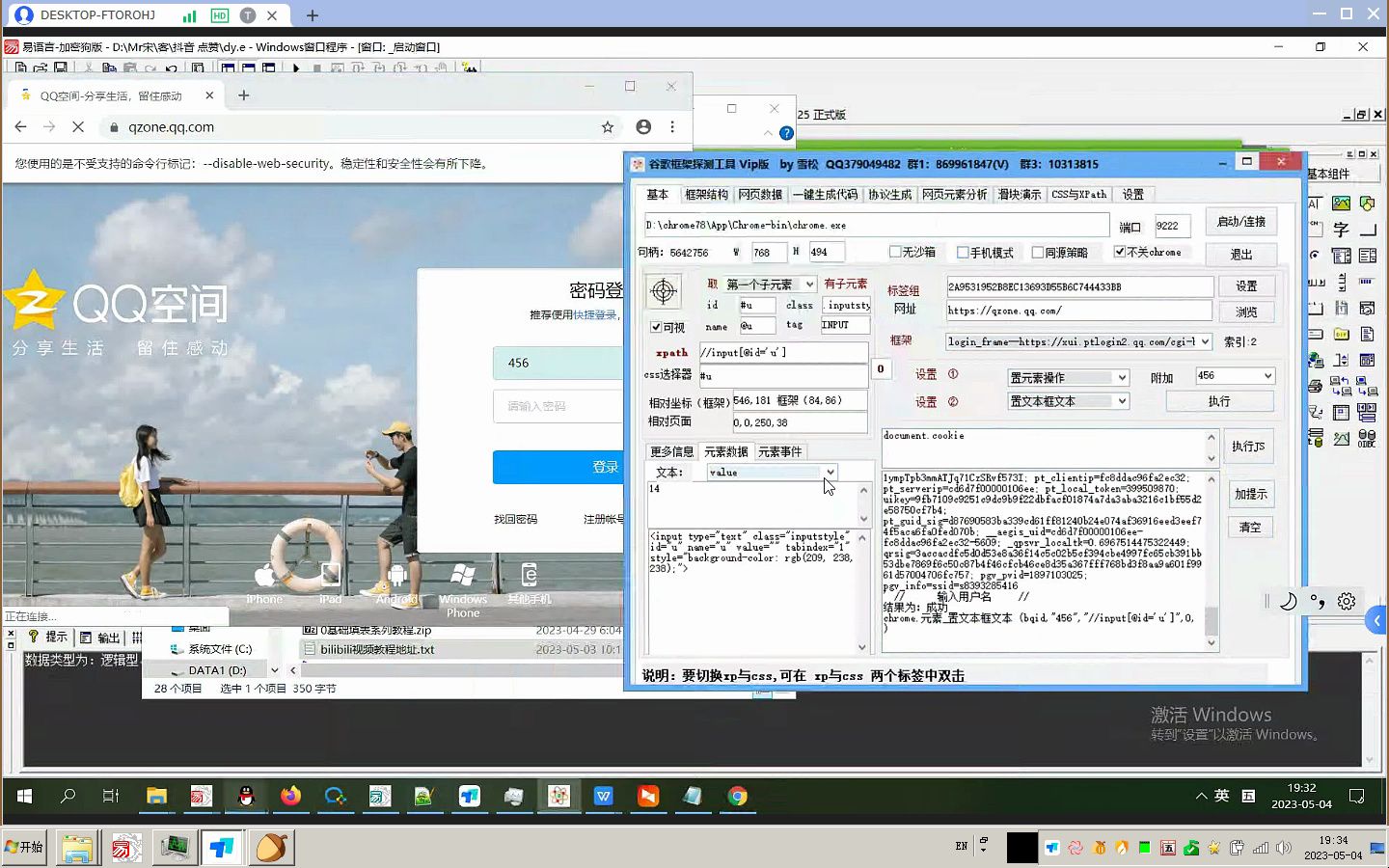Click the moon icon on IME toolbar
The image size is (1389, 868).
[1288, 601]
